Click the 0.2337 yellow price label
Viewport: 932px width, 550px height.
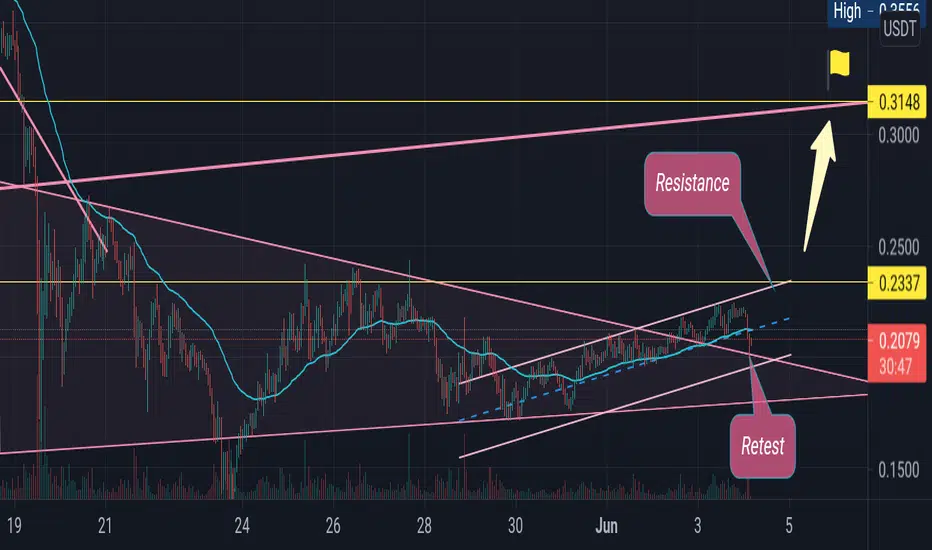tap(898, 282)
